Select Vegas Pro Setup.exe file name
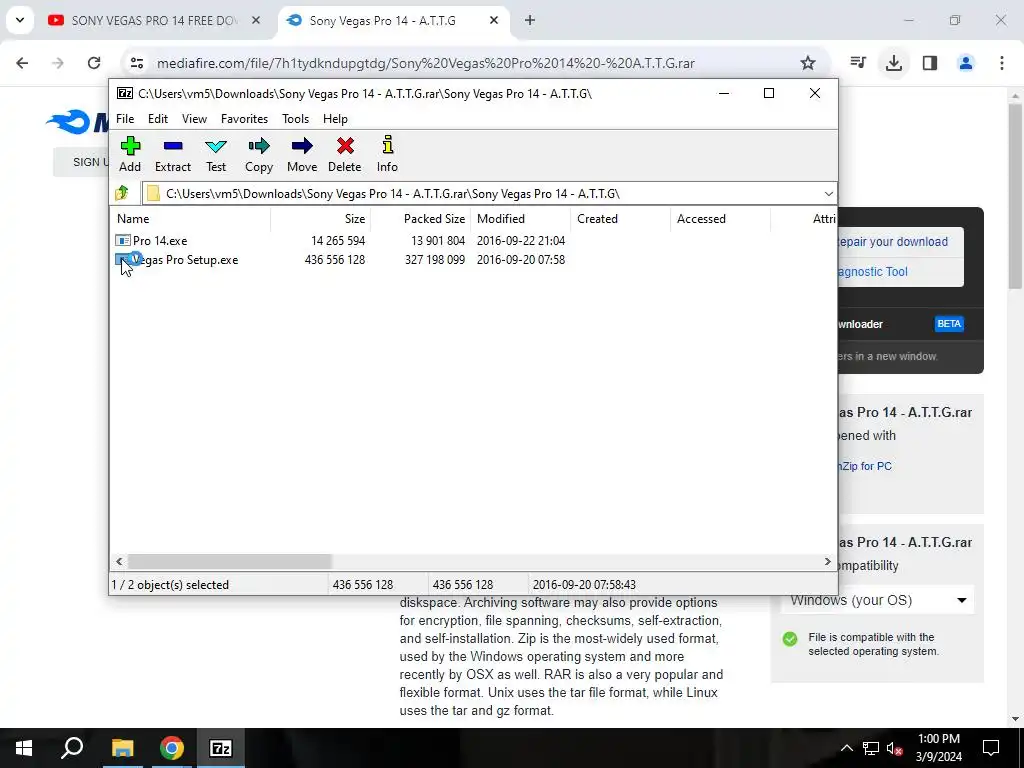The image size is (1024, 768). (x=185, y=260)
